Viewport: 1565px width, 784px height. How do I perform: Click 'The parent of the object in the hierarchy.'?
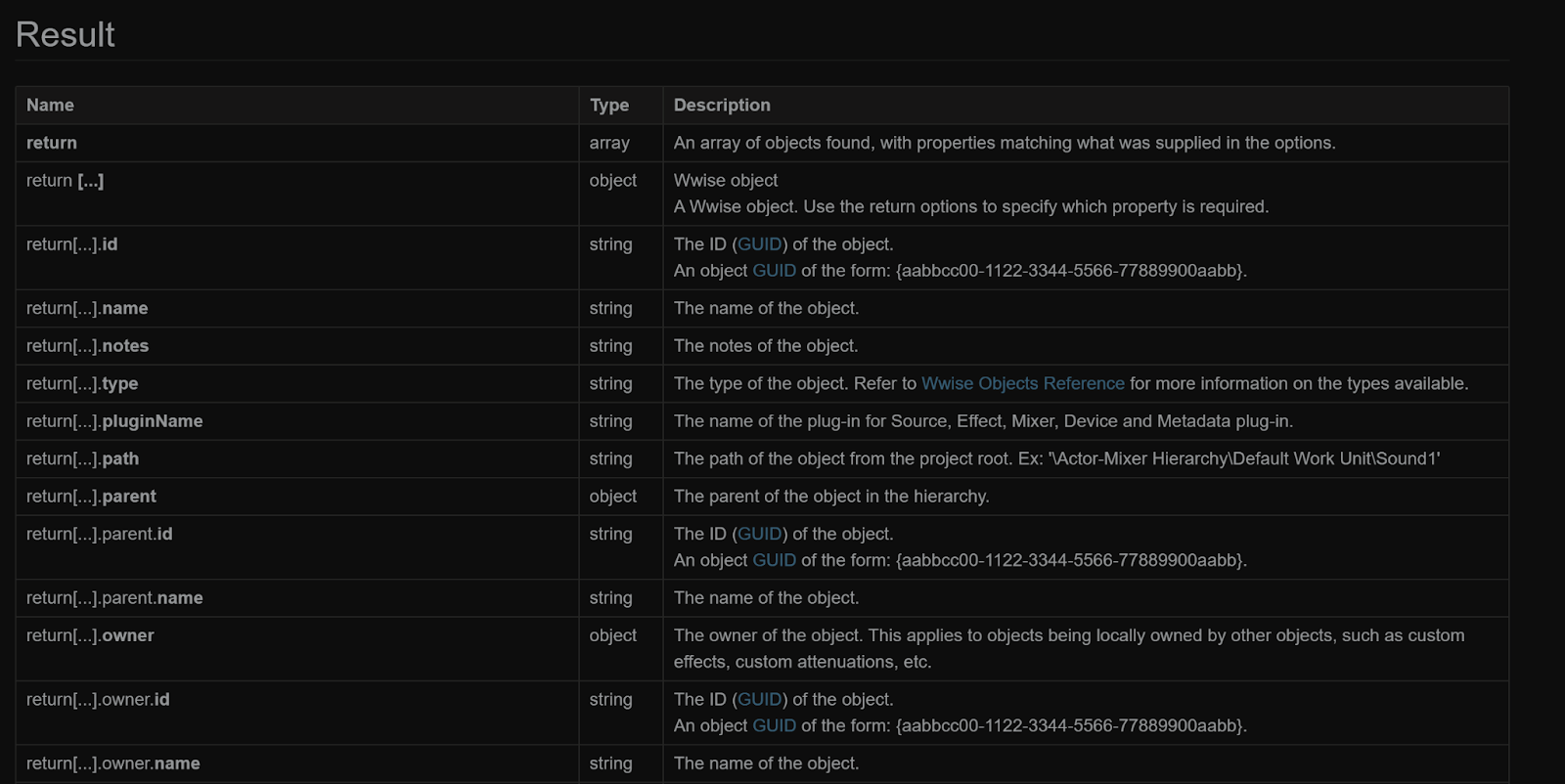tap(831, 497)
